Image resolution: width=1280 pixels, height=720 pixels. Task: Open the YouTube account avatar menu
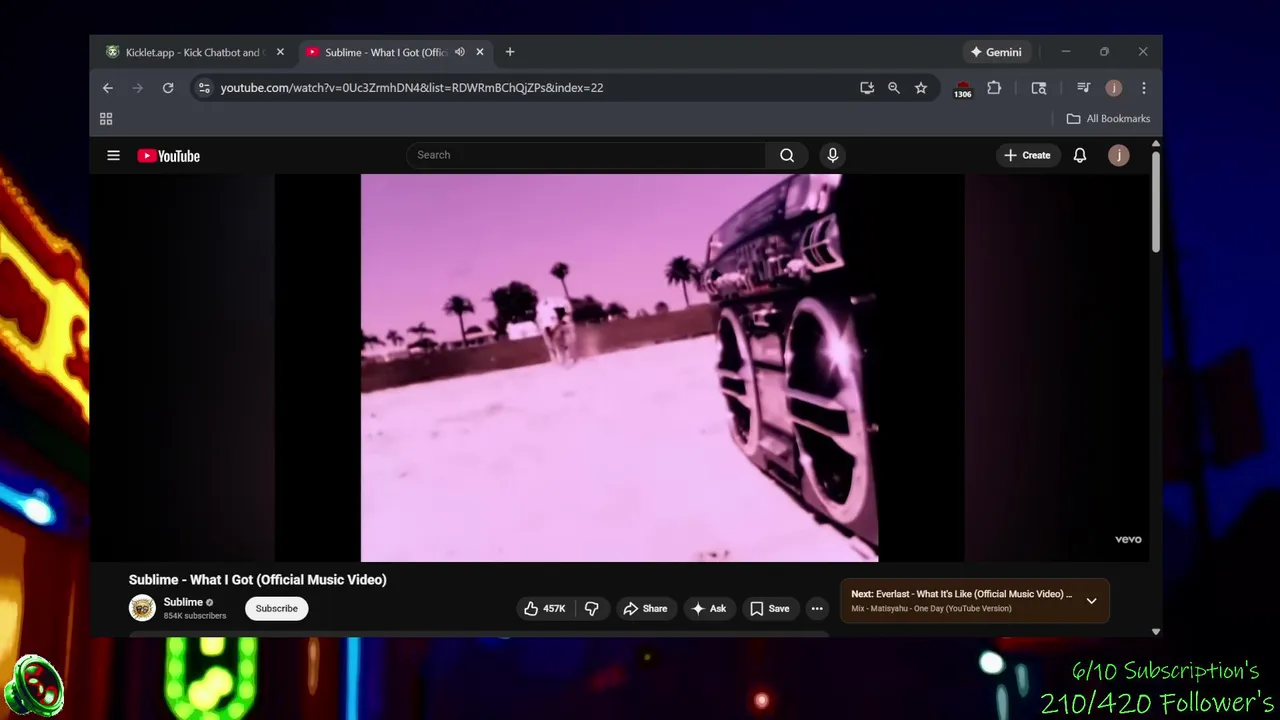[x=1119, y=155]
